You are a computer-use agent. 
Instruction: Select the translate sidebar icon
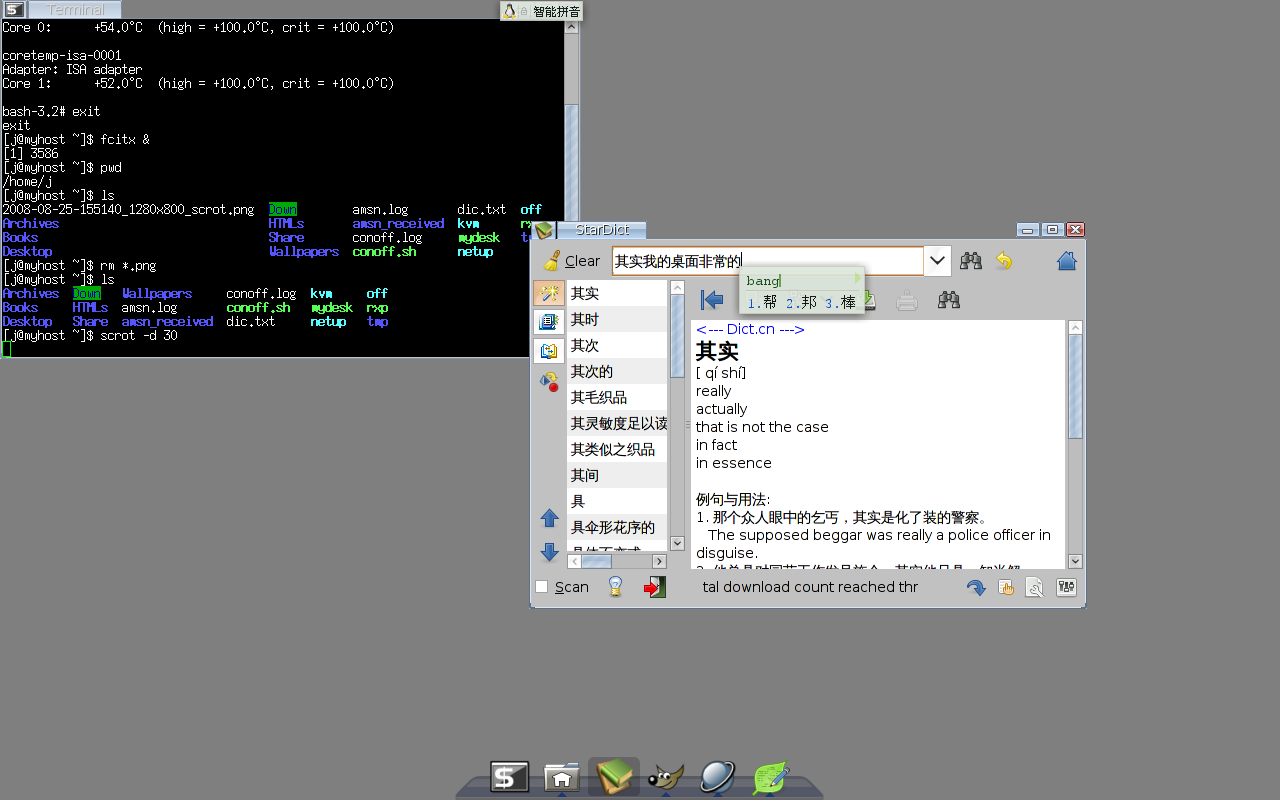[x=549, y=351]
